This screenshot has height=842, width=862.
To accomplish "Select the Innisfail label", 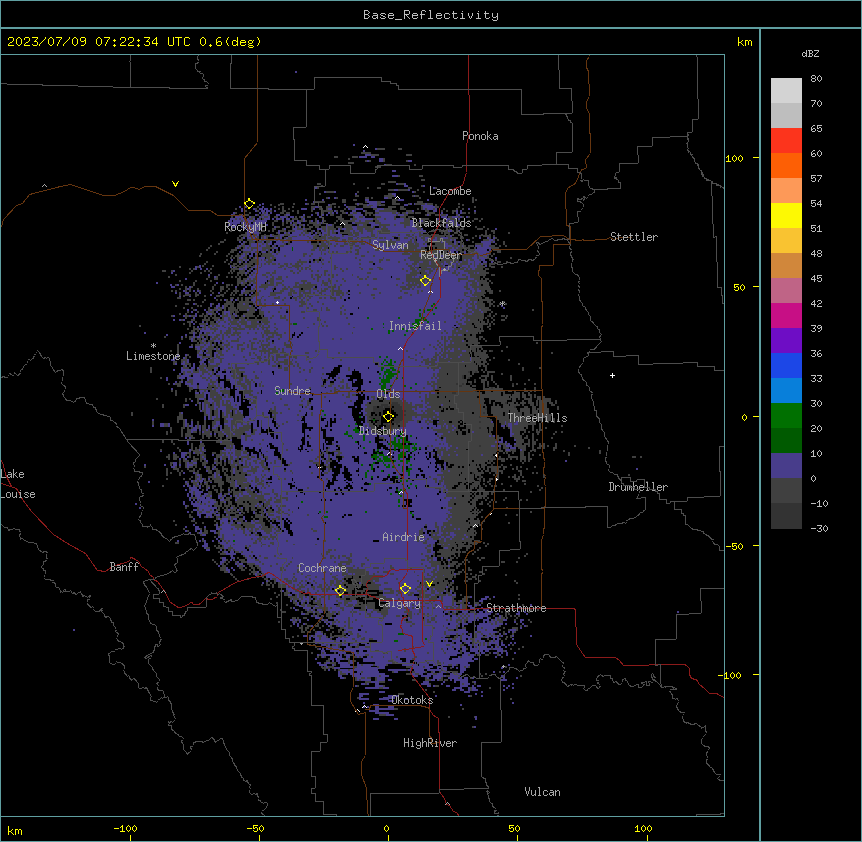I will pyautogui.click(x=415, y=326).
